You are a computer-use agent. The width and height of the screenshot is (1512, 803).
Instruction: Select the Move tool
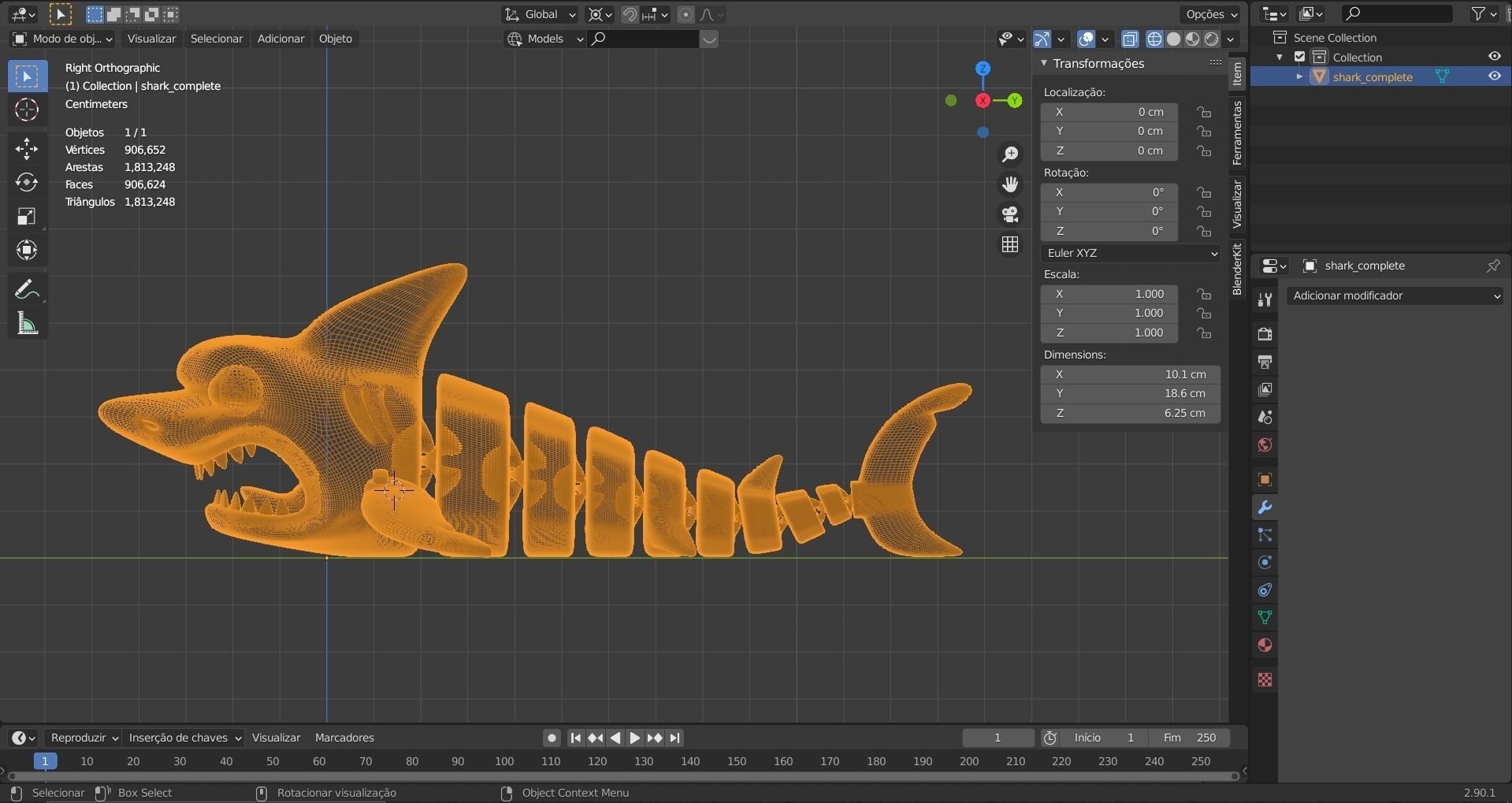(27, 148)
